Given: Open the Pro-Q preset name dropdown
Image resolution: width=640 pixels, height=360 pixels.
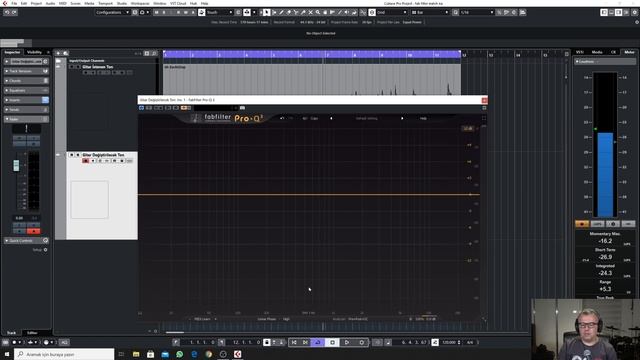Looking at the screenshot, I should 366,118.
